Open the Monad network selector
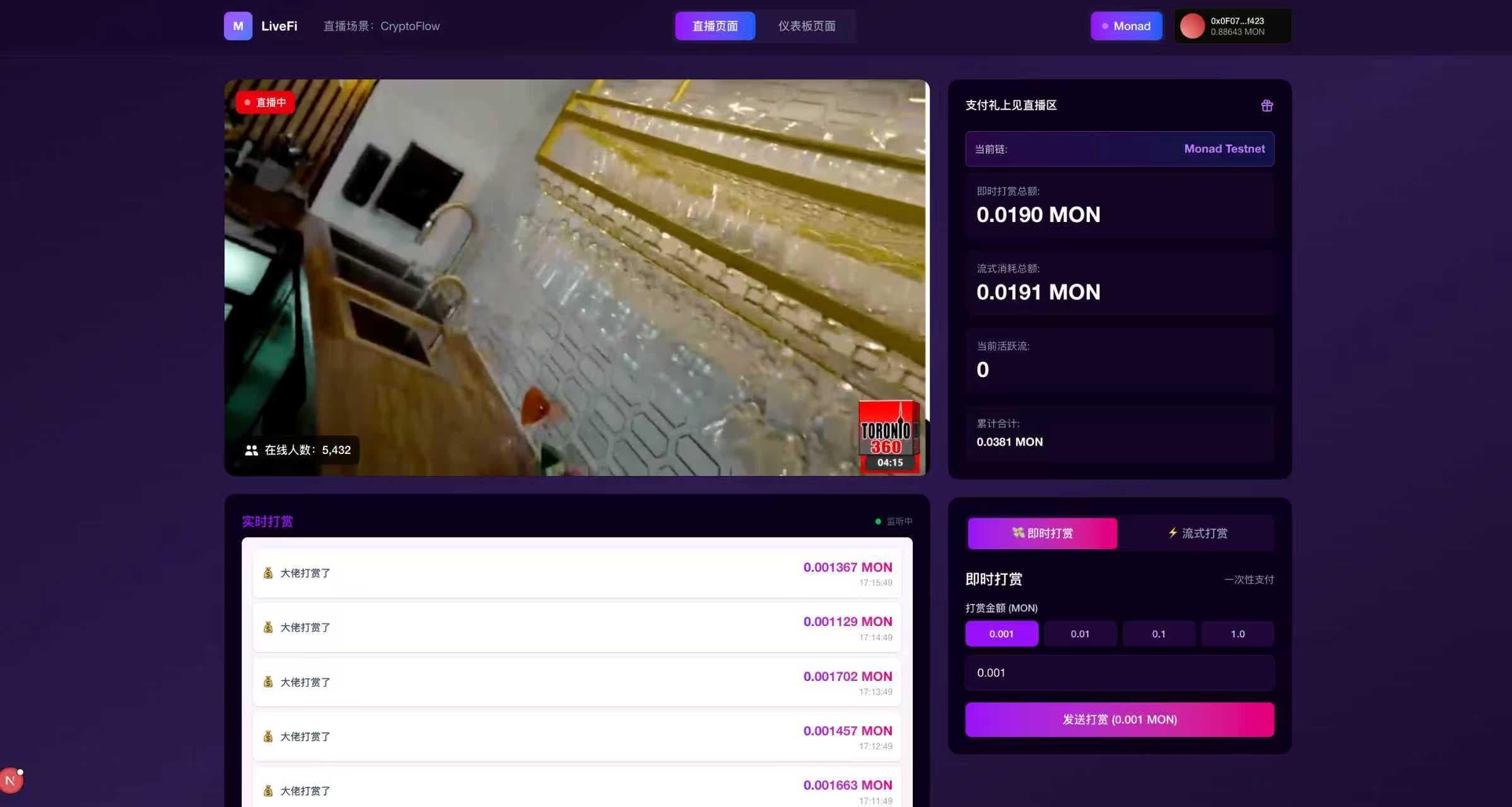Viewport: 1512px width, 807px height. (x=1126, y=26)
